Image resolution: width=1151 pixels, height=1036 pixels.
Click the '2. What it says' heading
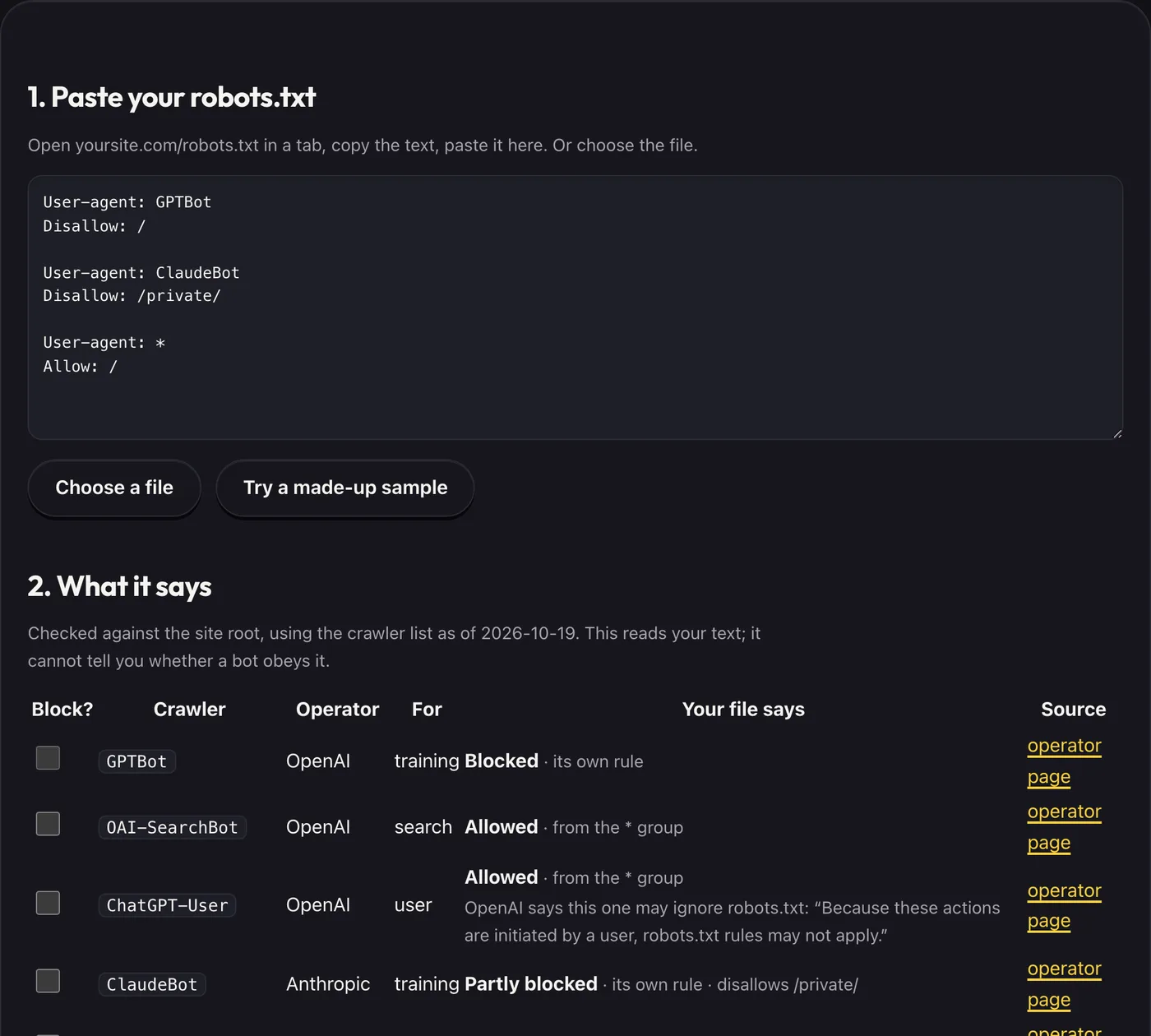click(x=120, y=586)
